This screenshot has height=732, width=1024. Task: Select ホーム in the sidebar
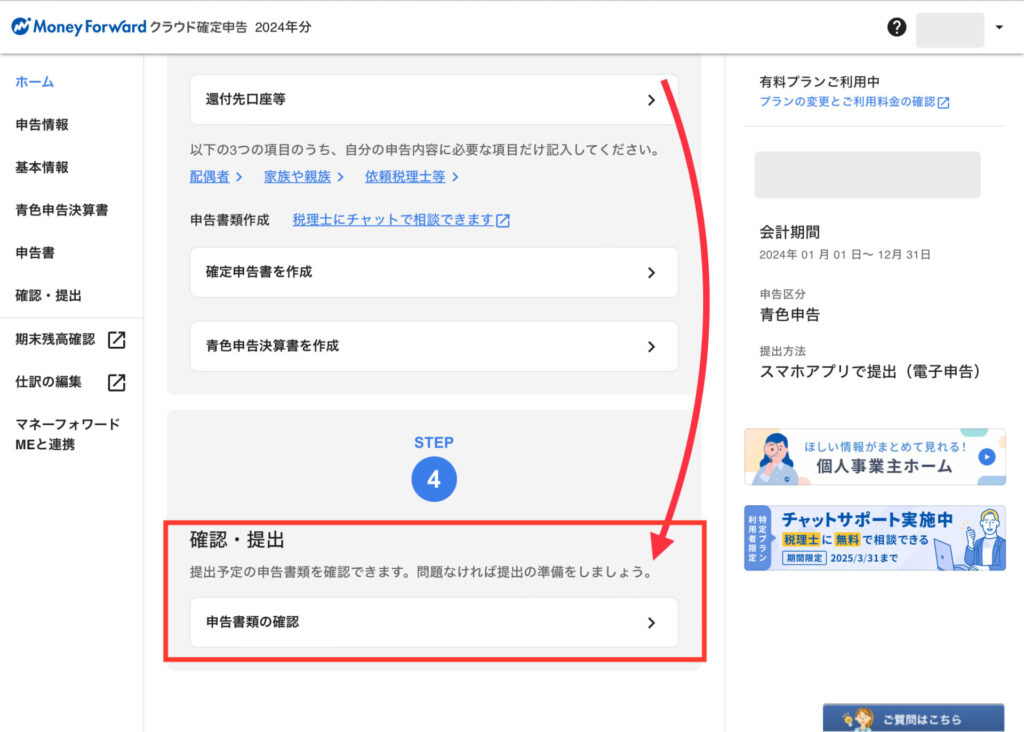point(35,82)
